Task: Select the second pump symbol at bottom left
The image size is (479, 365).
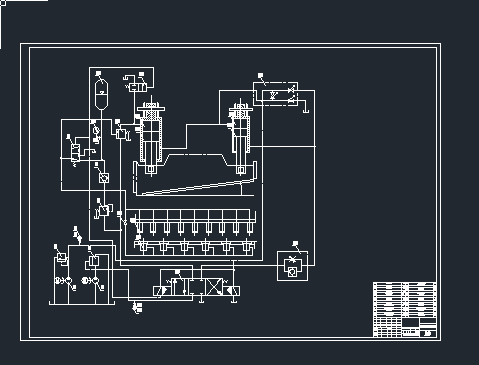Action: point(95,280)
